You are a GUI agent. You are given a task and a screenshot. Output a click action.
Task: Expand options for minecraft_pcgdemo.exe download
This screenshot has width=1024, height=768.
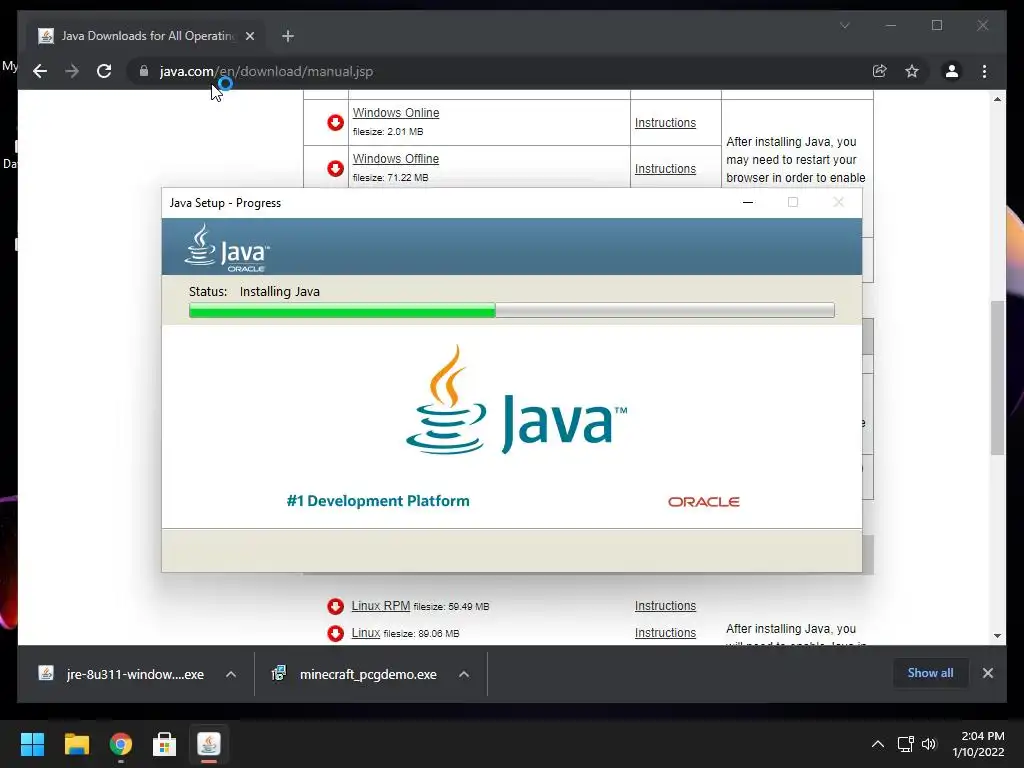click(x=464, y=674)
